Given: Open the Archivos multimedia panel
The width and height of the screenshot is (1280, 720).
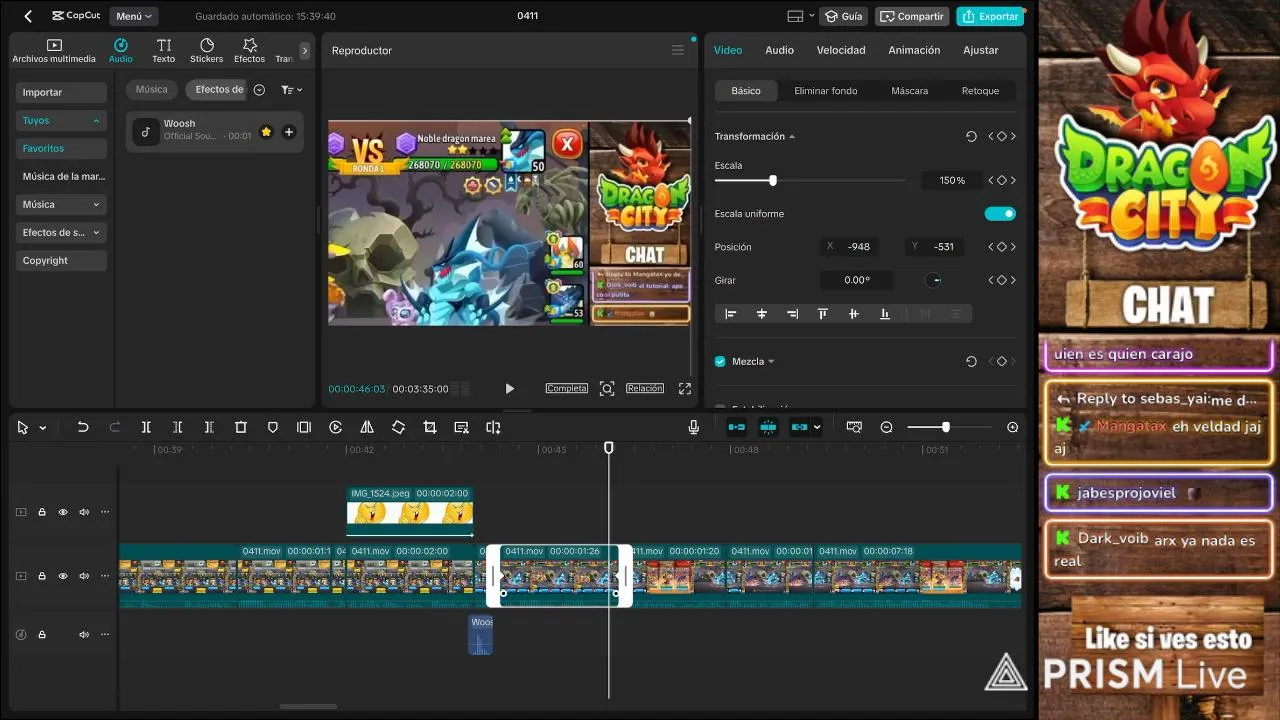Looking at the screenshot, I should tap(54, 51).
